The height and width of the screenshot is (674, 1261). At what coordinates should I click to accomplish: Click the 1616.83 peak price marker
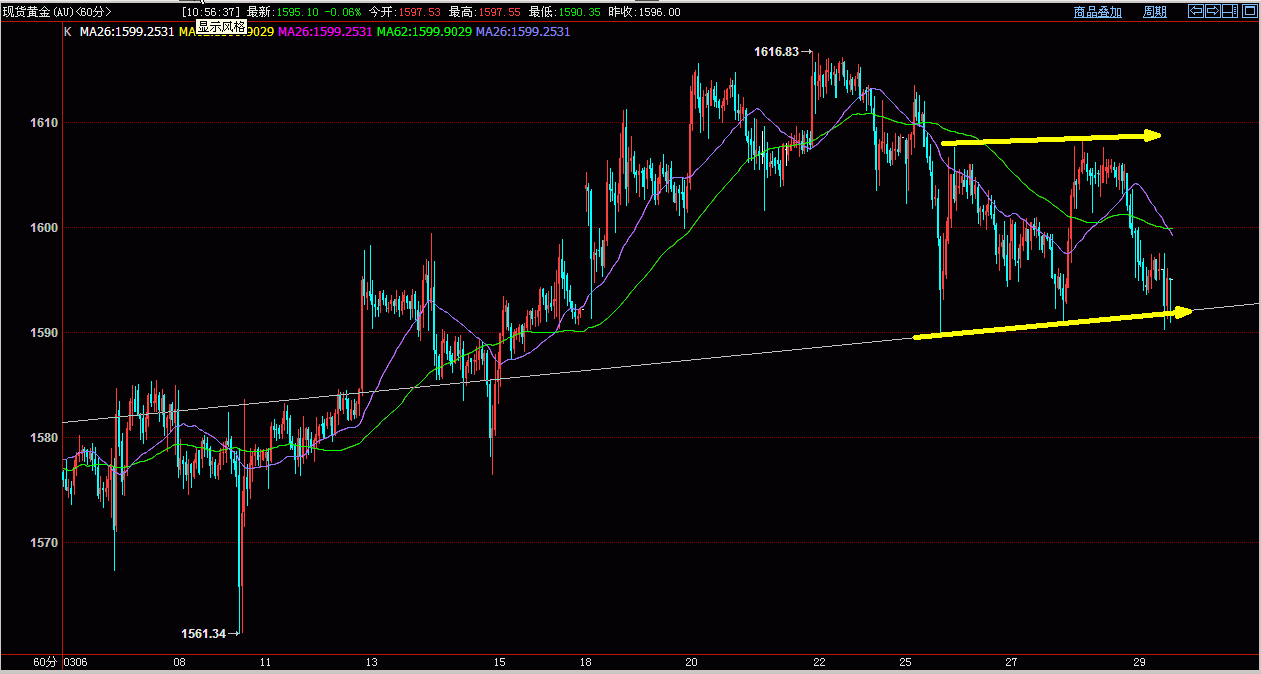pos(778,52)
